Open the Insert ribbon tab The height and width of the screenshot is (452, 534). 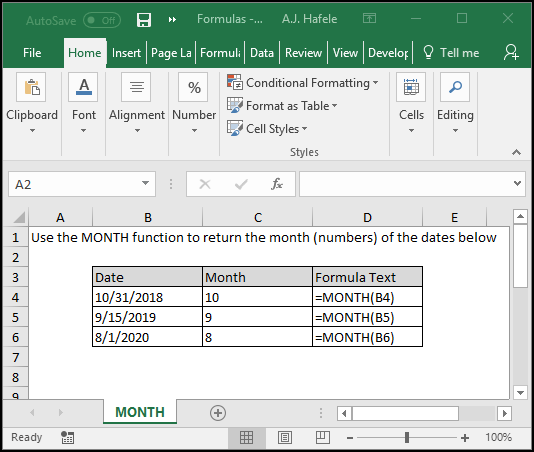point(126,53)
